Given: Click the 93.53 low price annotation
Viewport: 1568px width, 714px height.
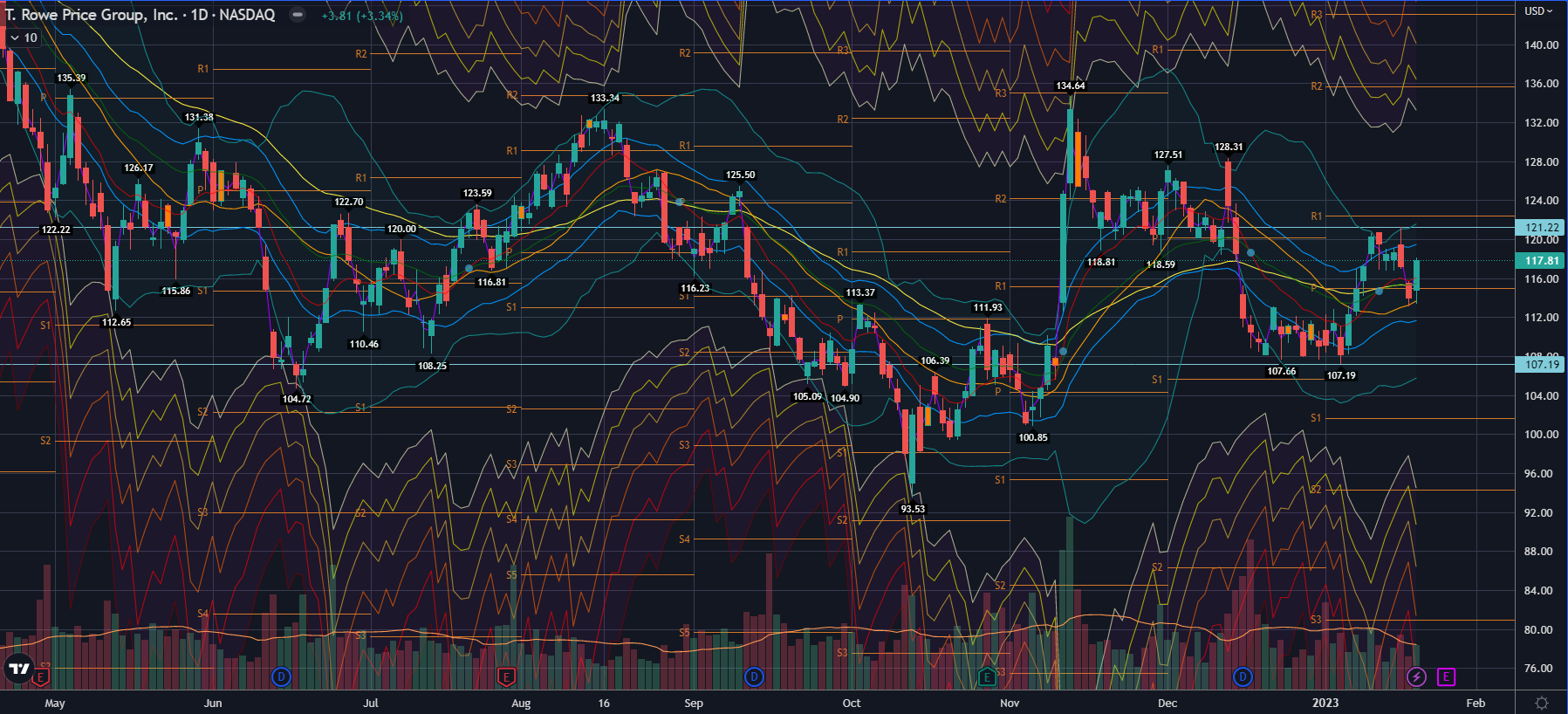Looking at the screenshot, I should 913,509.
